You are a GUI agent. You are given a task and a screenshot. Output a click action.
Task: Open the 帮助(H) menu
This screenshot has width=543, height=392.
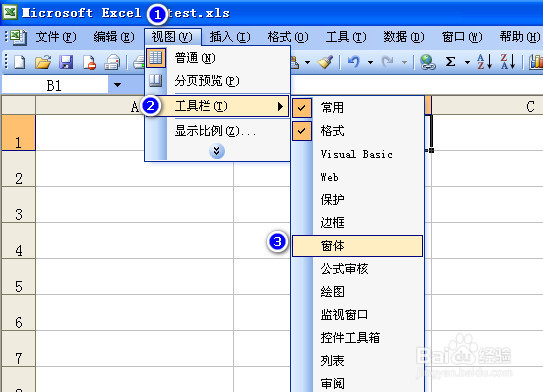[x=520, y=37]
